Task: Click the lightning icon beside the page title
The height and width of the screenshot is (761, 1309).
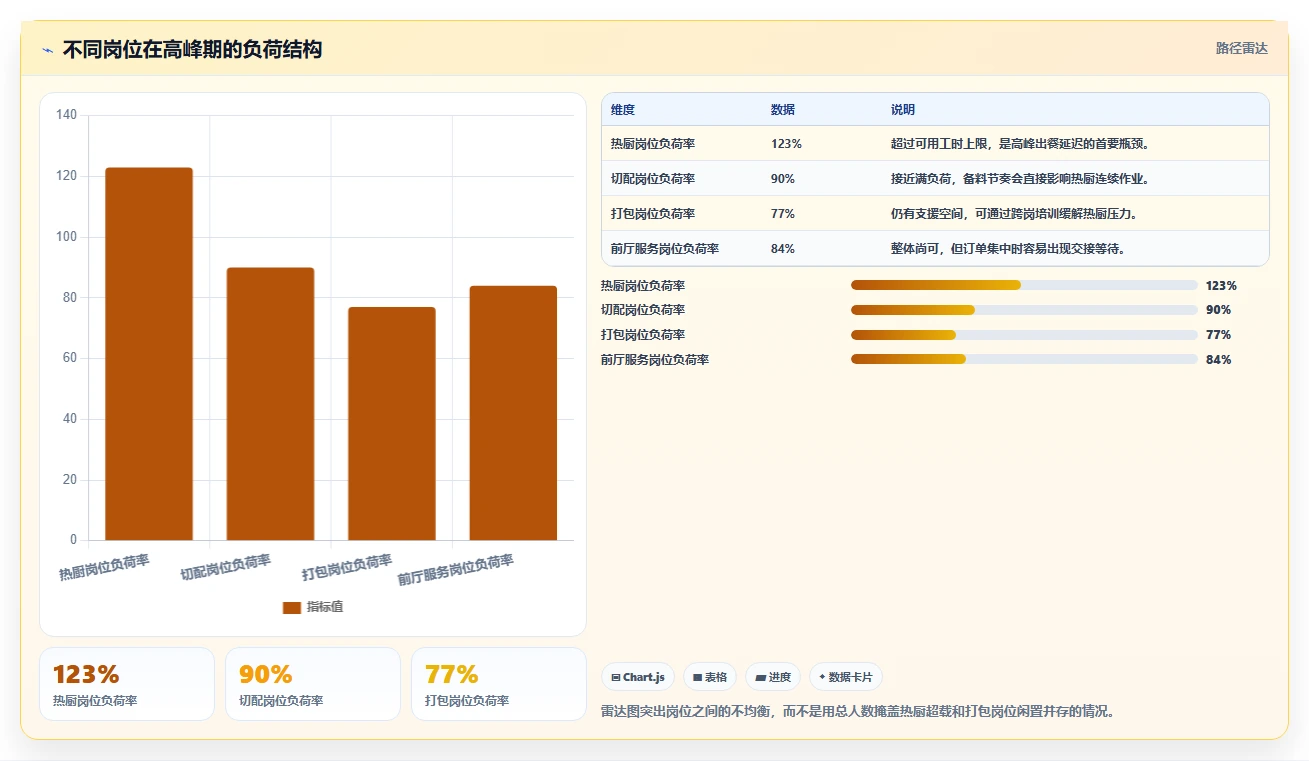Action: 48,50
